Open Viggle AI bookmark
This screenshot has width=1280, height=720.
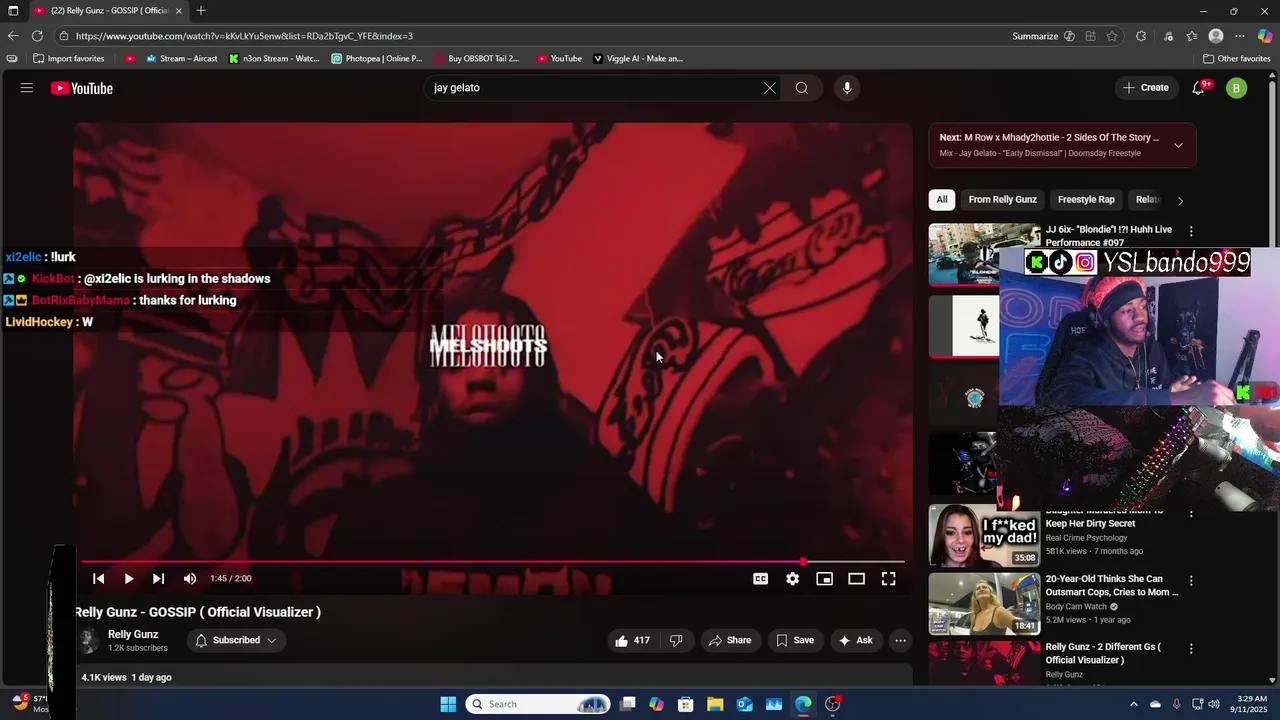click(x=638, y=59)
